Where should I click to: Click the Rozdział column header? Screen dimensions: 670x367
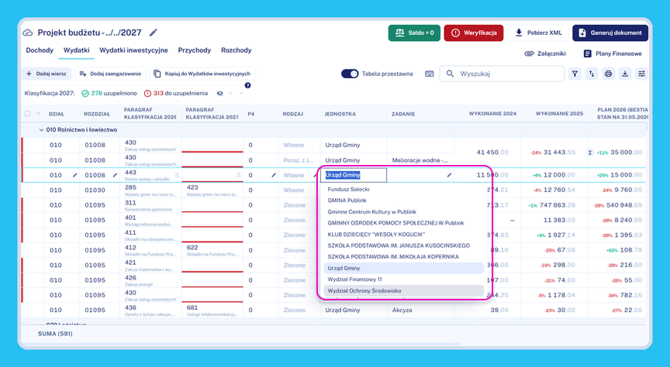coord(97,114)
